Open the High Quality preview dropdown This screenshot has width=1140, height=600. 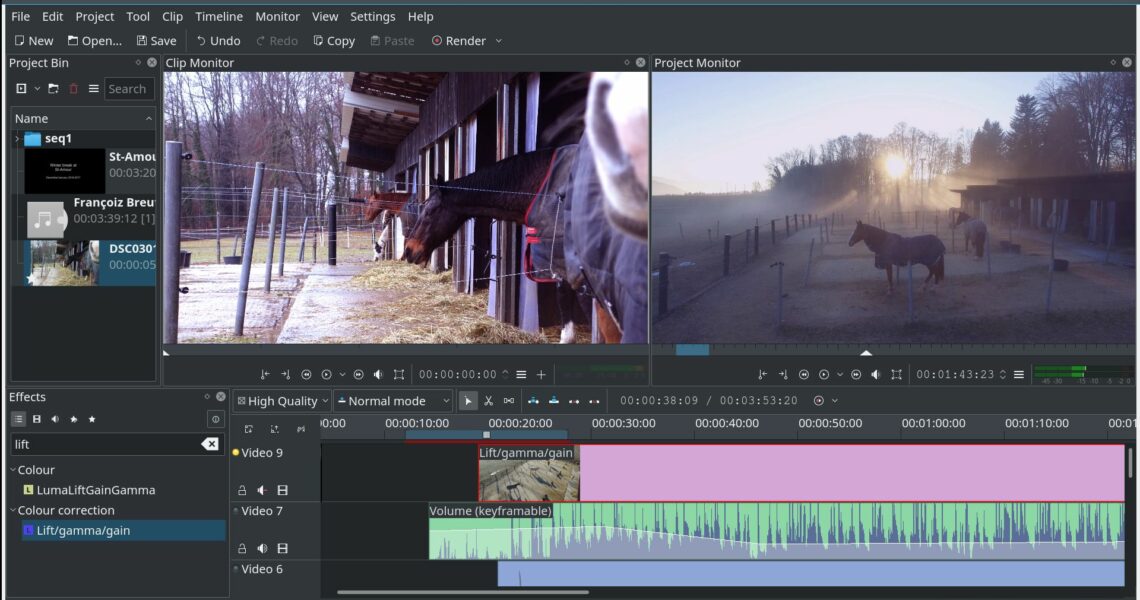pos(282,401)
